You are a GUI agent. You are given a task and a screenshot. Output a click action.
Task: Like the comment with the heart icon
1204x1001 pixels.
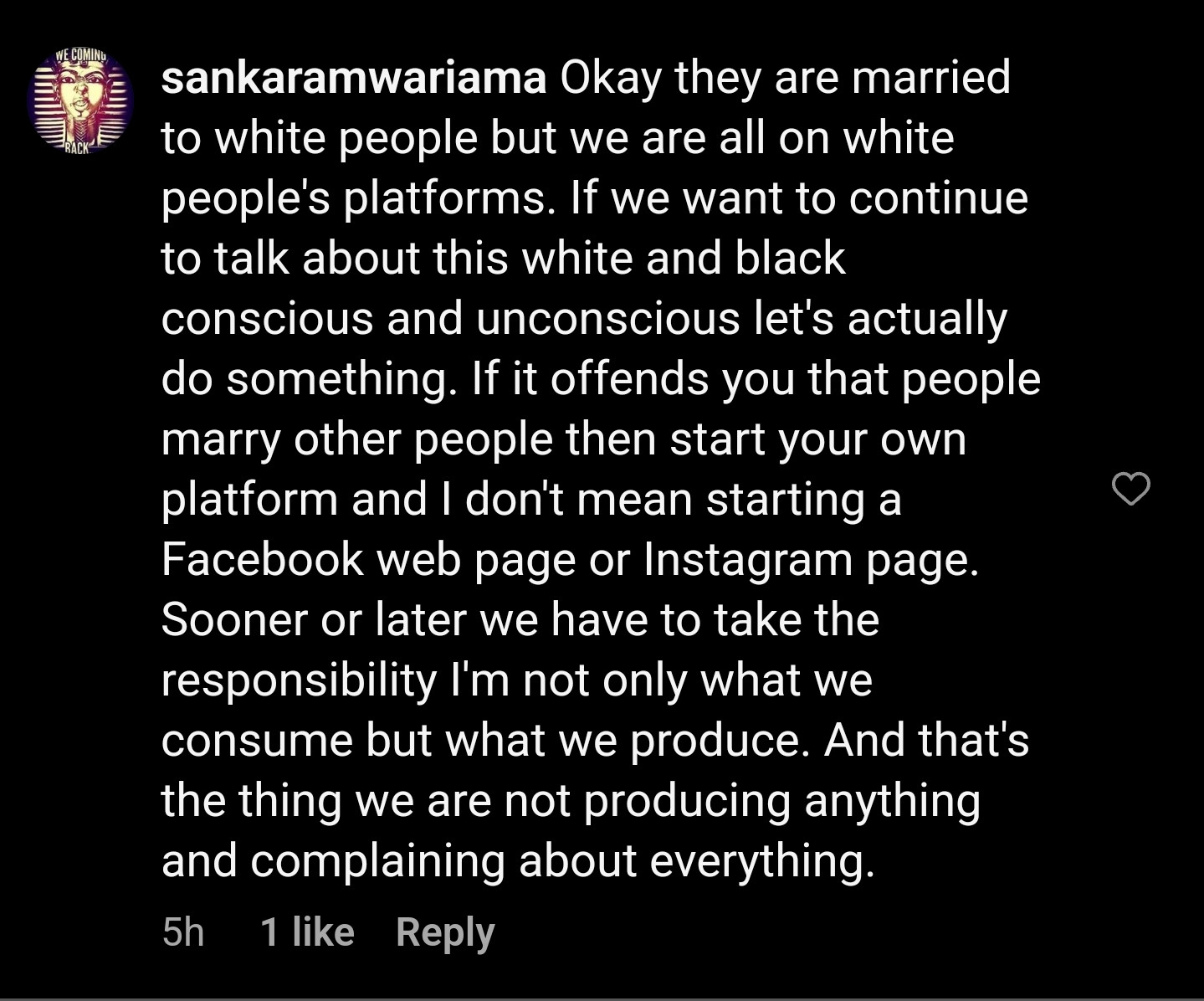click(1130, 489)
